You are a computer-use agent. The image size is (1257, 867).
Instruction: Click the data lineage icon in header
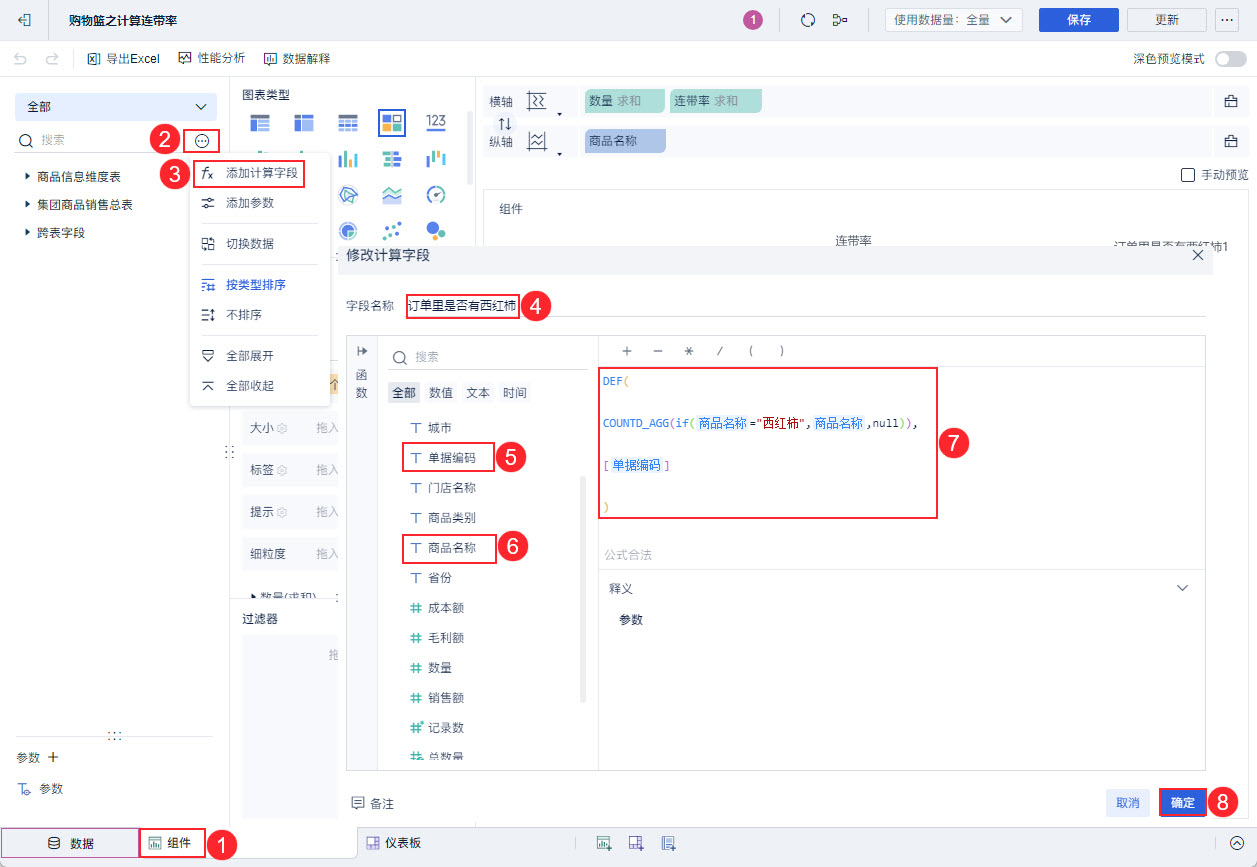pyautogui.click(x=840, y=20)
